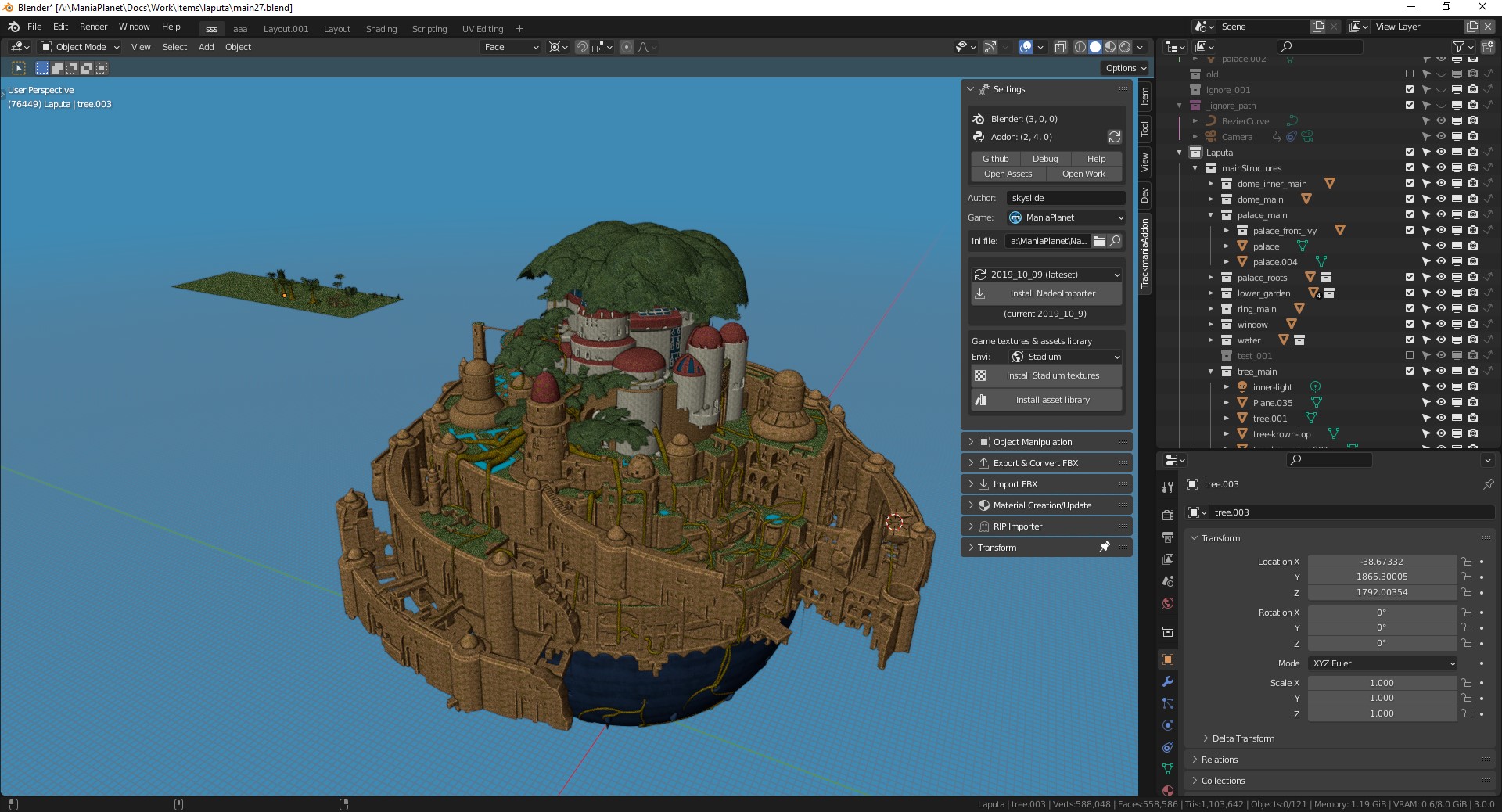Open the Game ManiaPlanet dropdown

point(1066,217)
